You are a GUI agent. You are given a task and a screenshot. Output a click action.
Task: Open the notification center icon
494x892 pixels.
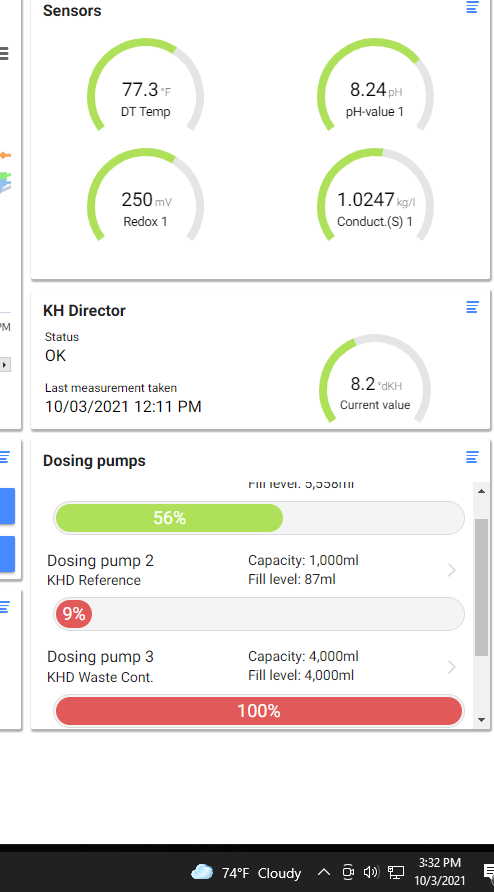[488, 872]
